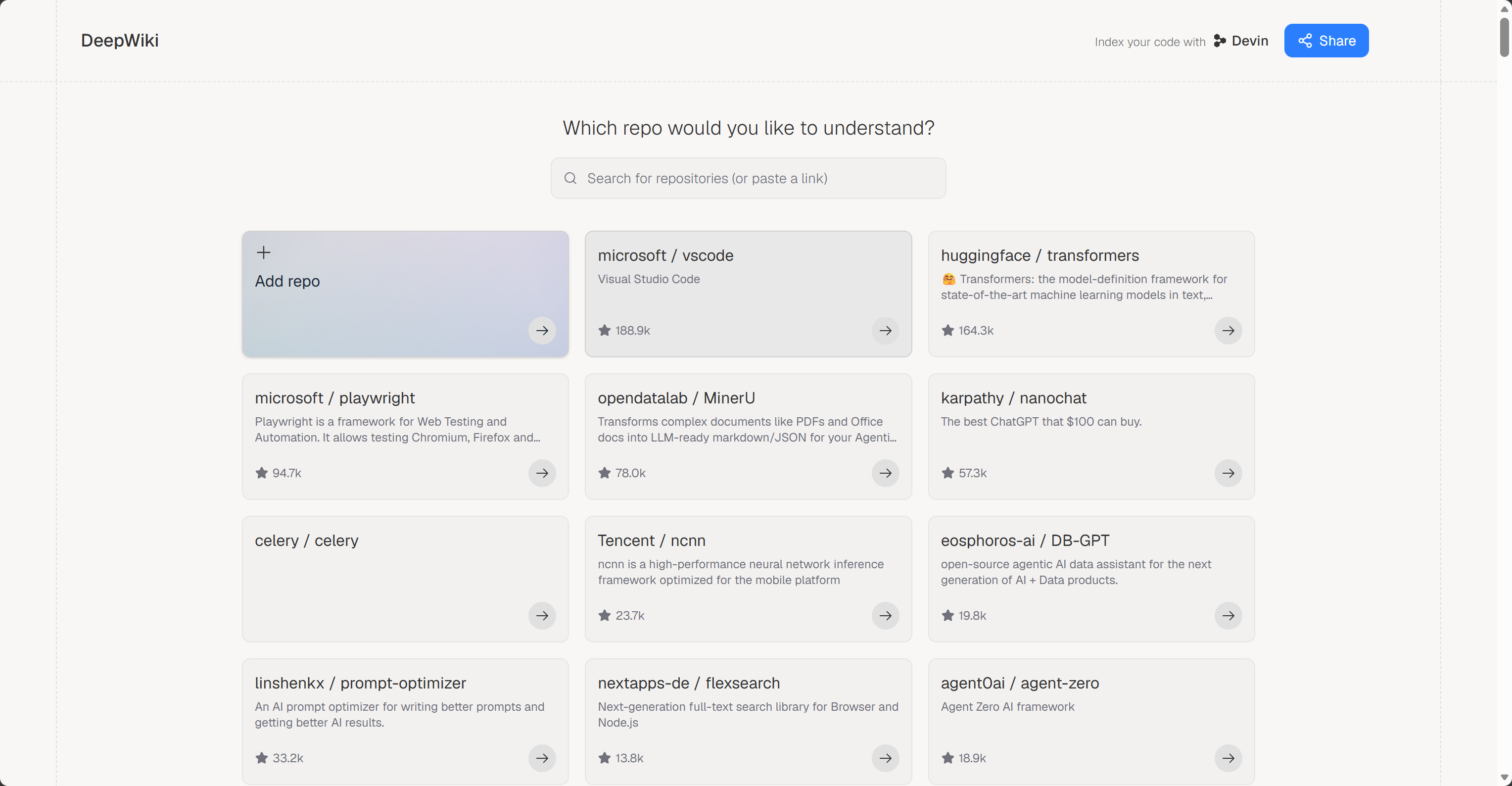Click the arrow on Add repo card
The image size is (1512, 786).
point(542,331)
